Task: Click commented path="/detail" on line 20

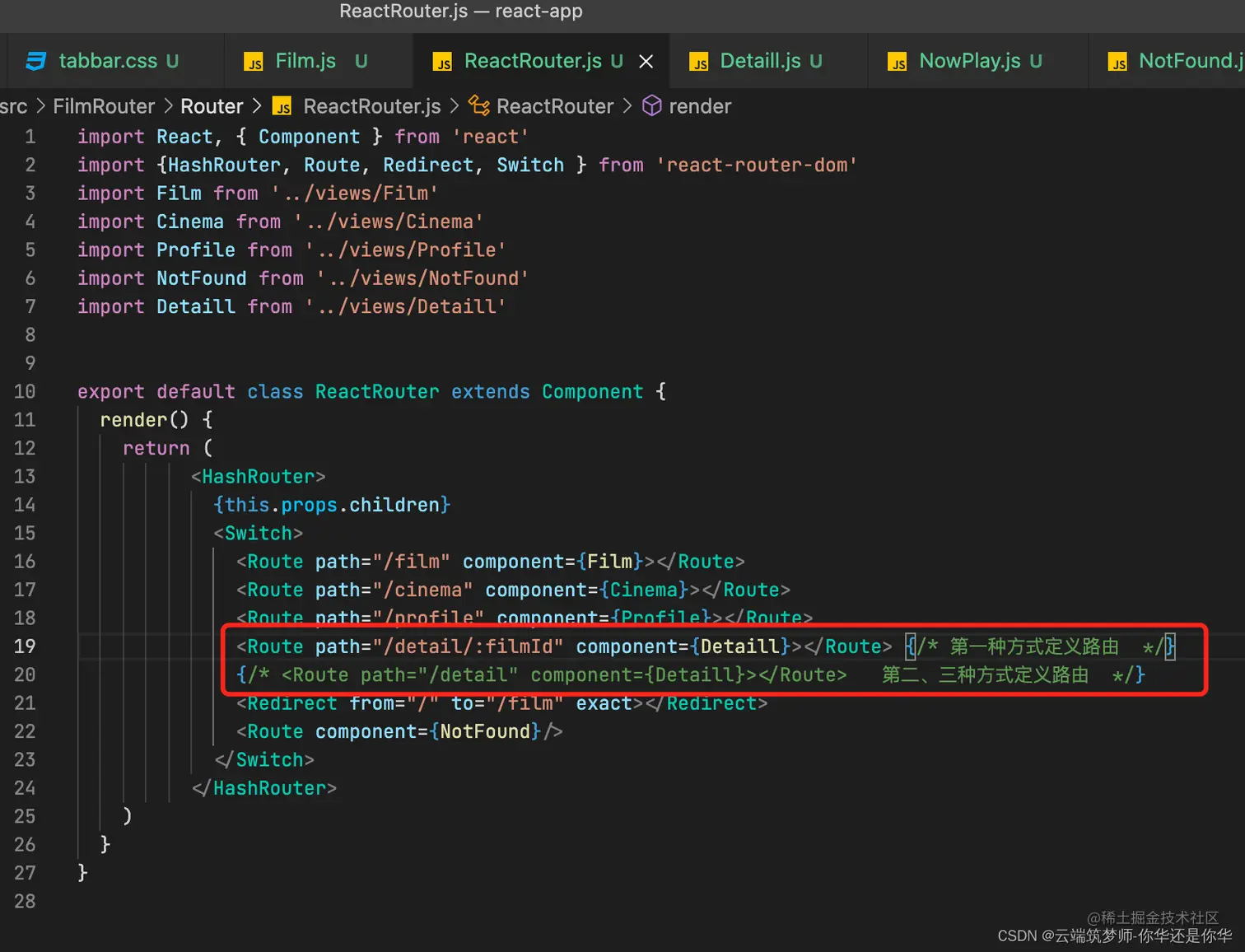Action: pos(440,675)
